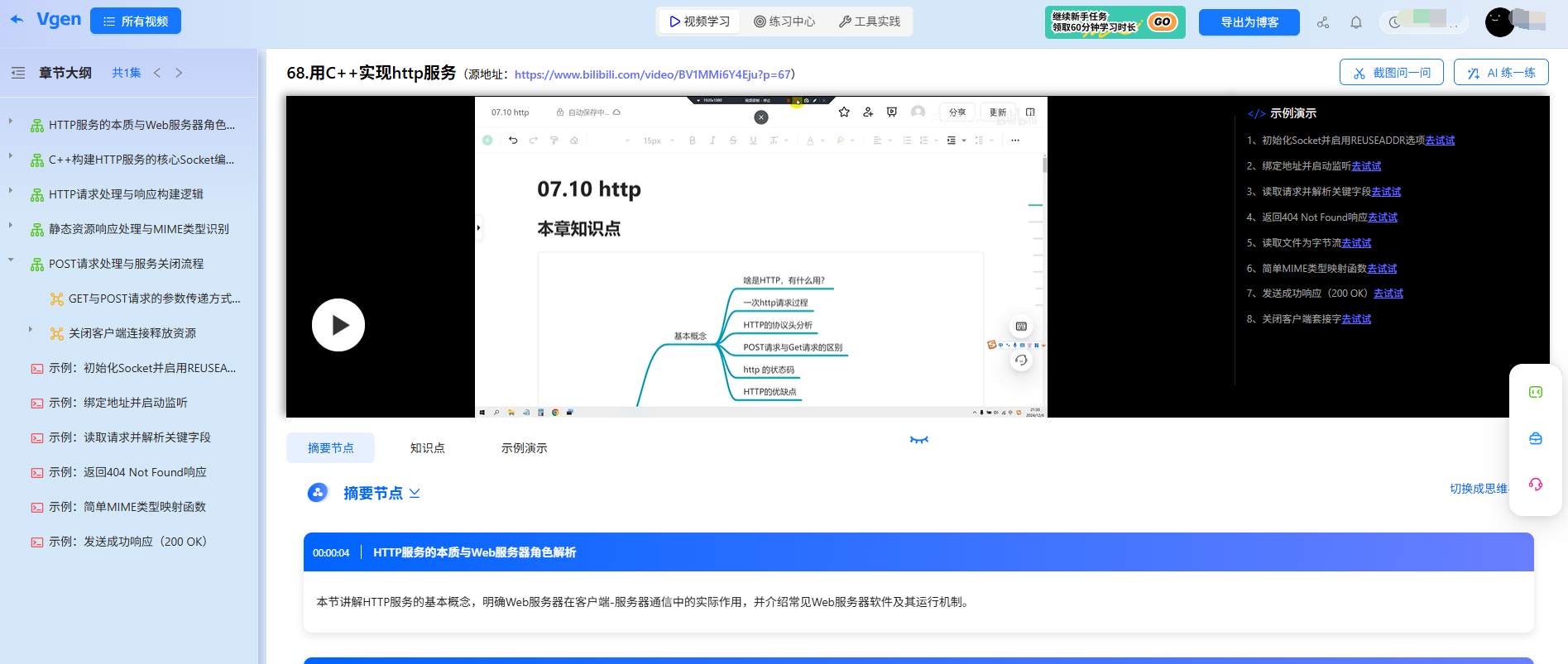Collapse the 章节大纲 sidebar icon
This screenshot has width=1568, height=664.
click(18, 73)
